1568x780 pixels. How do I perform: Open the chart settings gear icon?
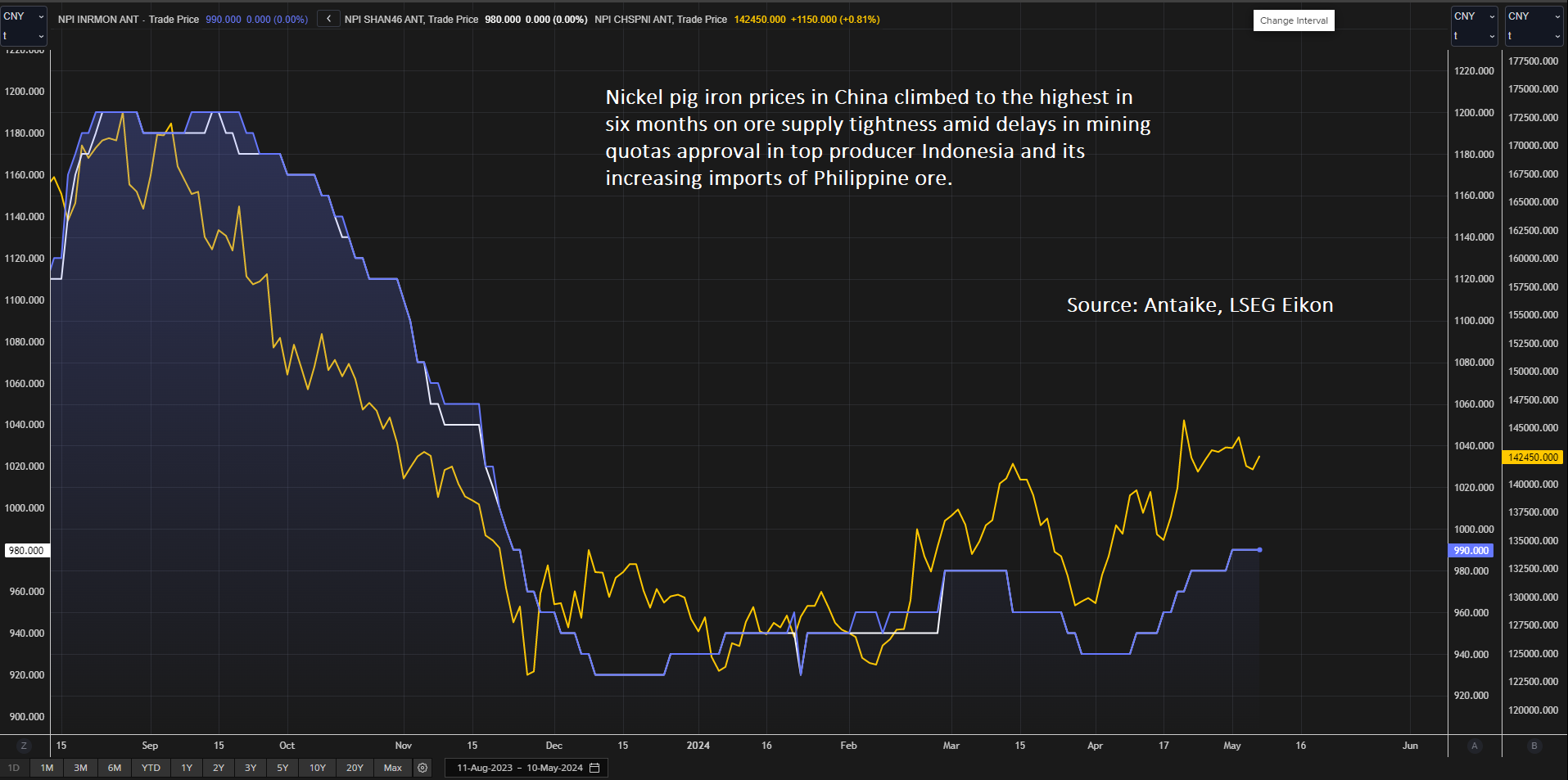coord(423,768)
